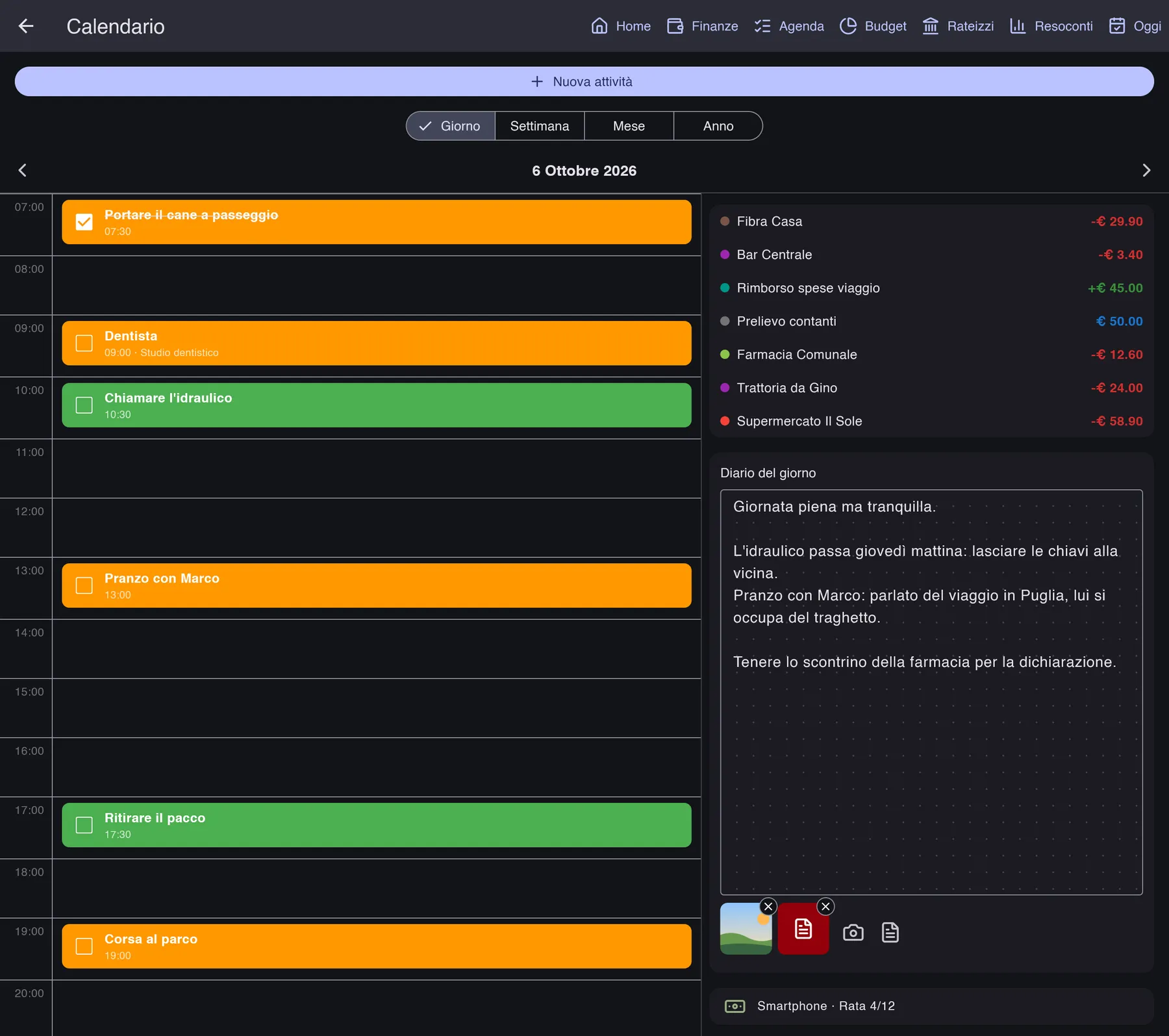Image resolution: width=1169 pixels, height=1036 pixels.
Task: Open the Corsa al parco event title
Action: pyautogui.click(x=151, y=939)
